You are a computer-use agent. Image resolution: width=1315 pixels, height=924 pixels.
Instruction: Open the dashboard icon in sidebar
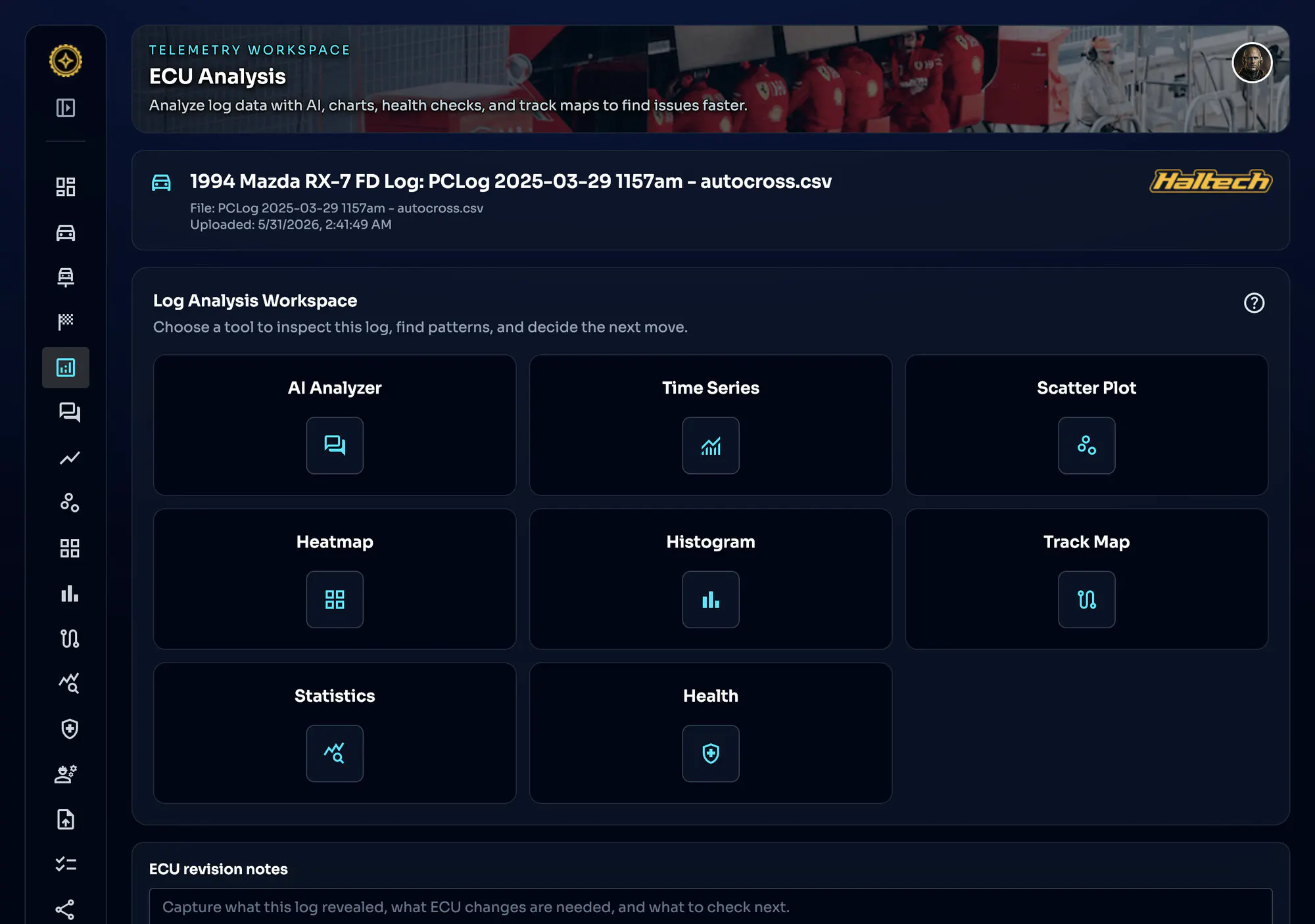[66, 187]
